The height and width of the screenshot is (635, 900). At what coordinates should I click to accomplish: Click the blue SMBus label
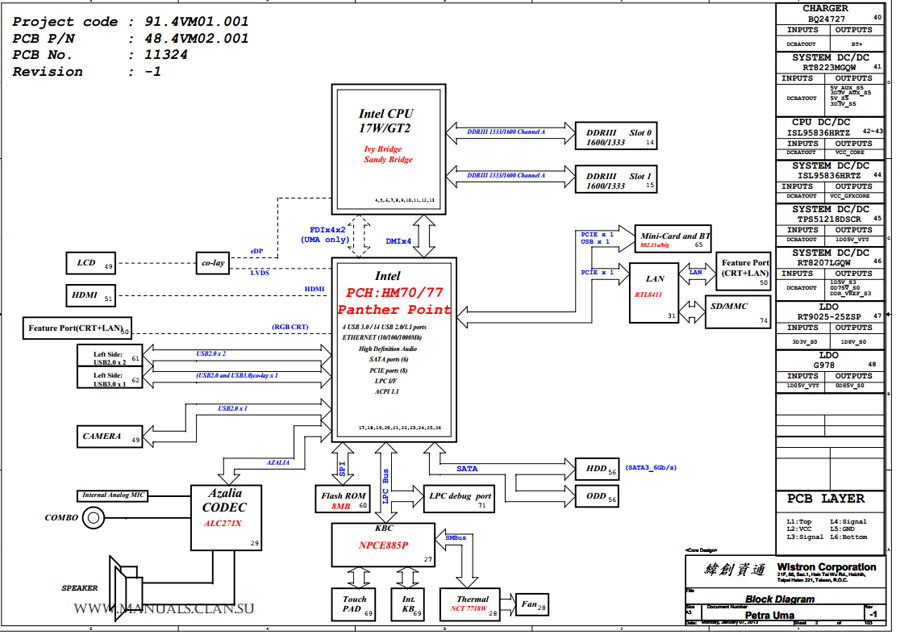pyautogui.click(x=456, y=538)
